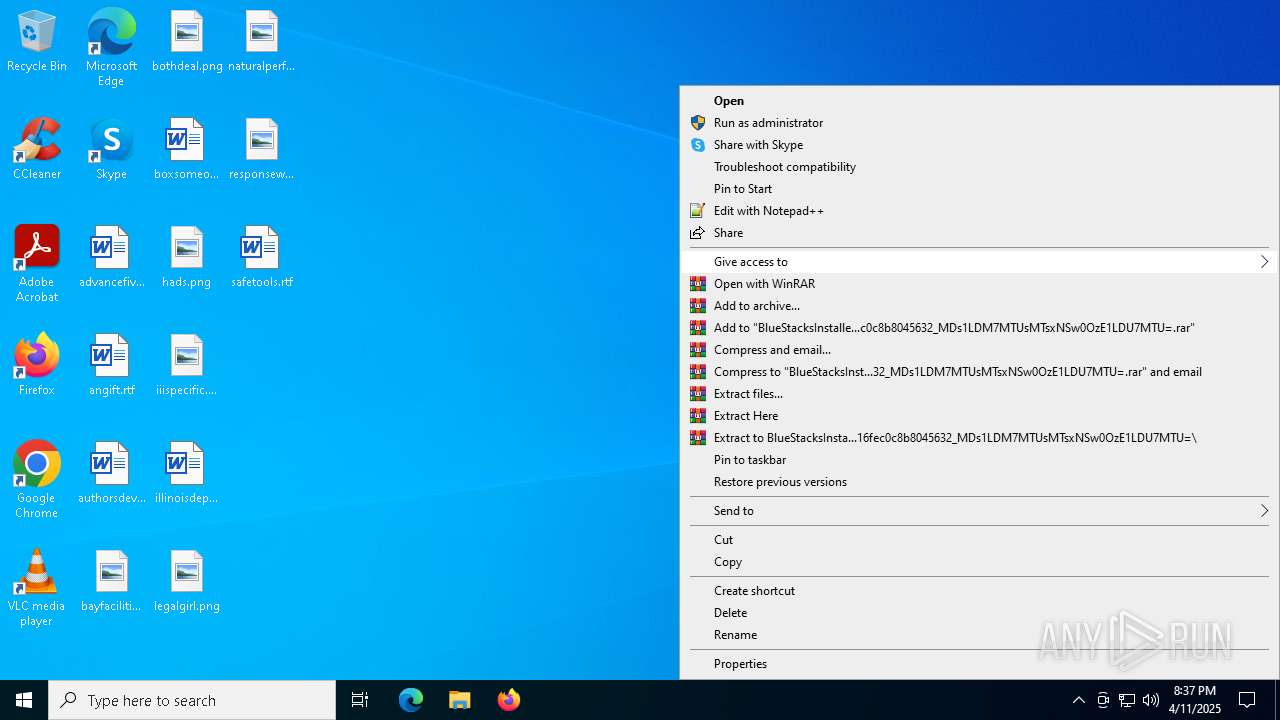Choose Add to archive...
This screenshot has width=1280, height=720.
979,306
